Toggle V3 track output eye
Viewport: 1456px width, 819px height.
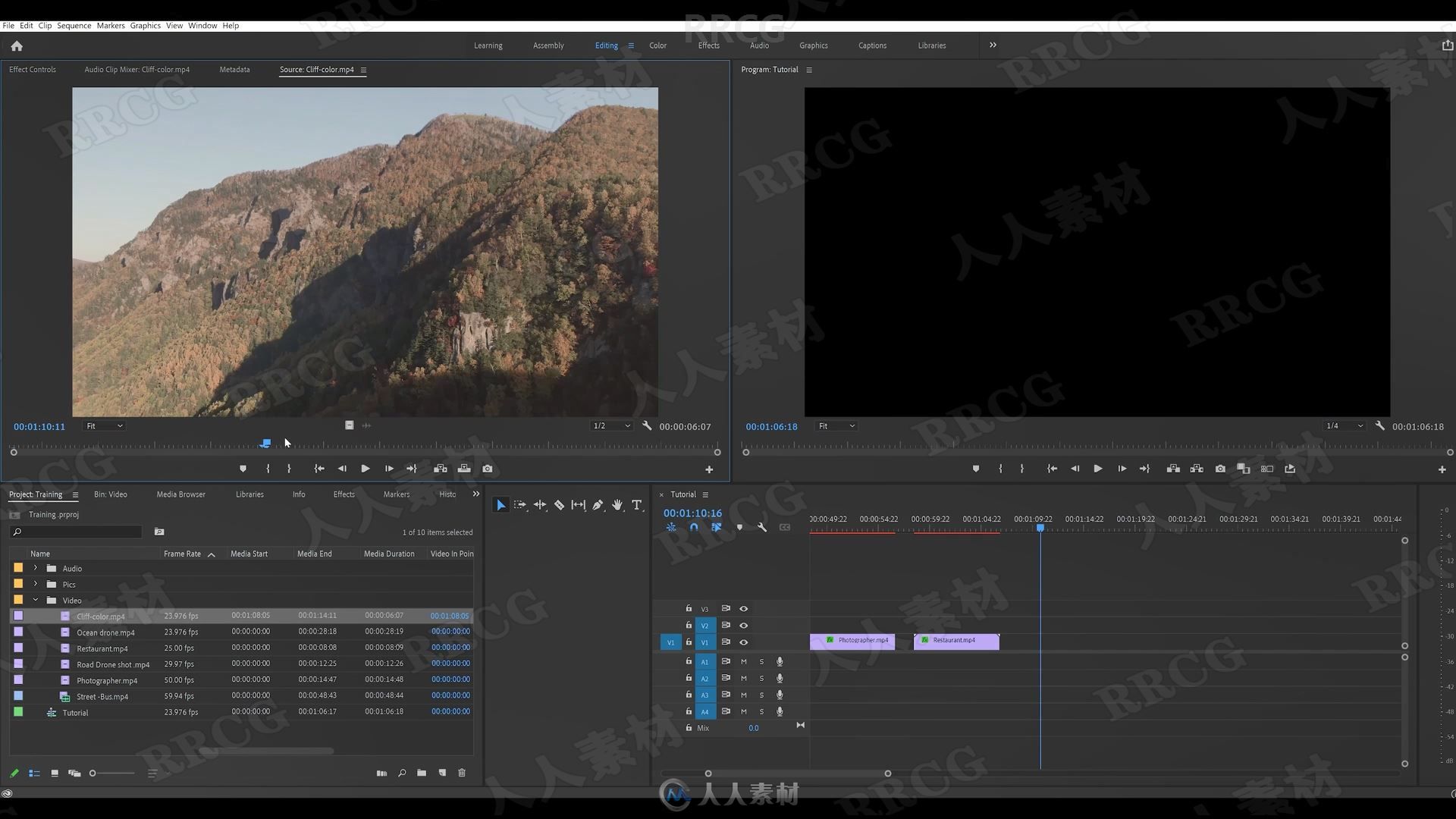744,609
